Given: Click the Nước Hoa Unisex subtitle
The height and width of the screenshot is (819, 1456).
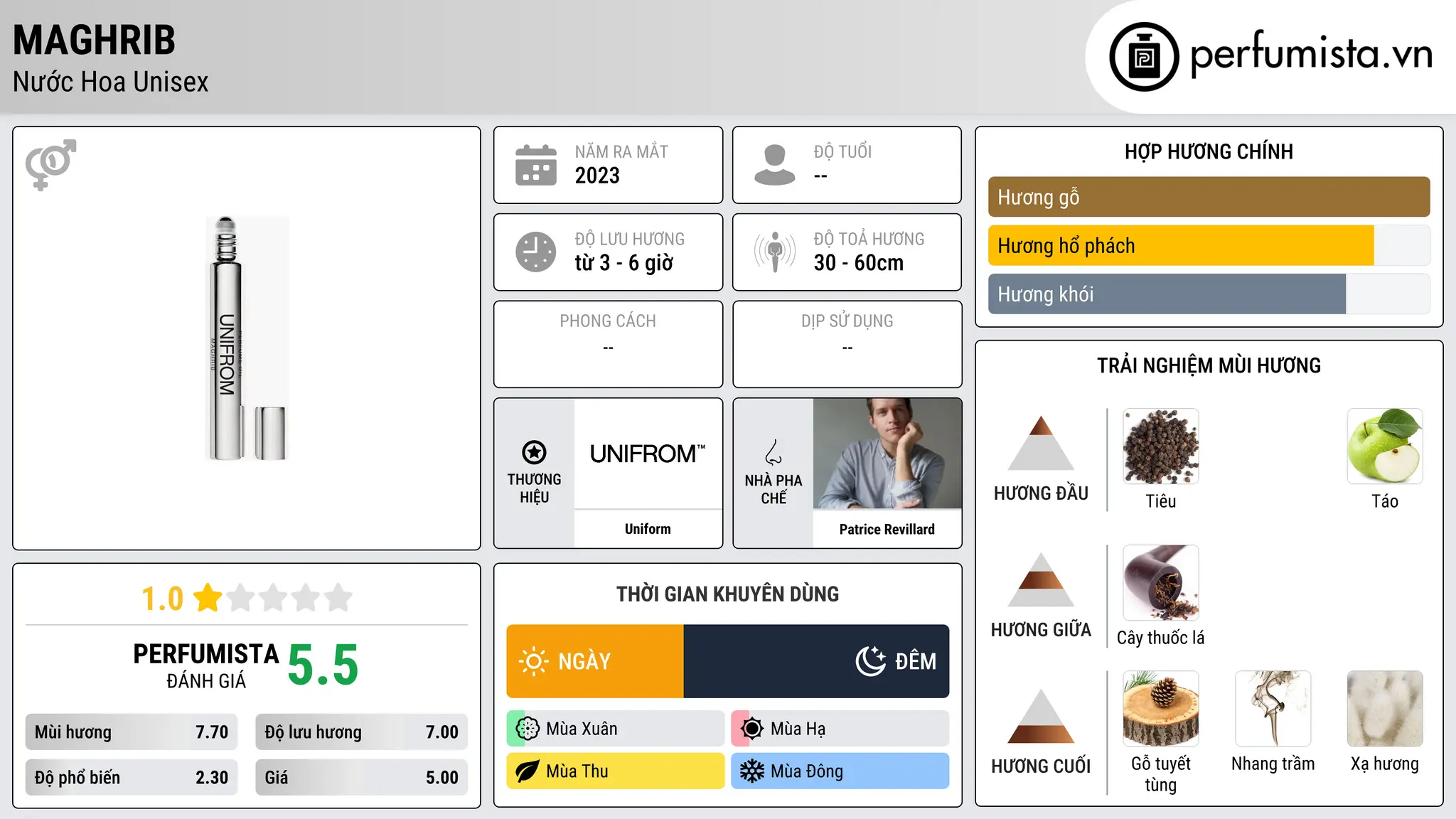Looking at the screenshot, I should 111,82.
